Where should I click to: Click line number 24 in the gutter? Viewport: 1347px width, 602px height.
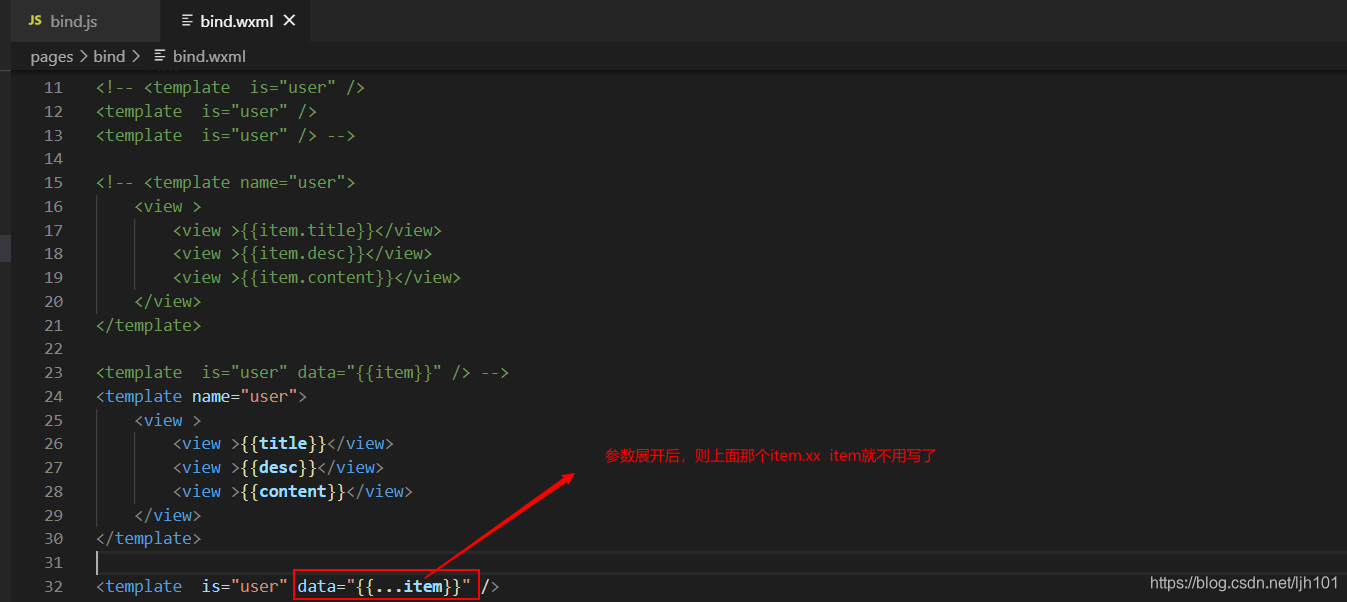click(53, 396)
